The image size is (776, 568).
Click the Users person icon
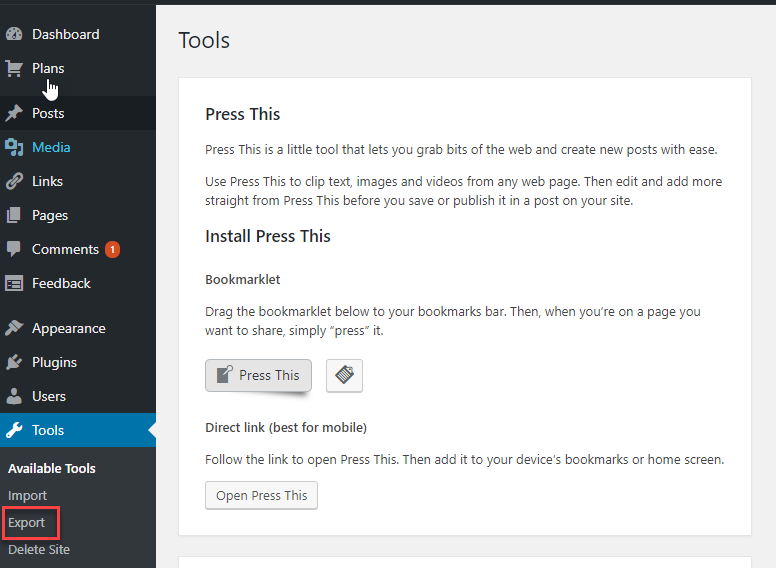pos(14,396)
